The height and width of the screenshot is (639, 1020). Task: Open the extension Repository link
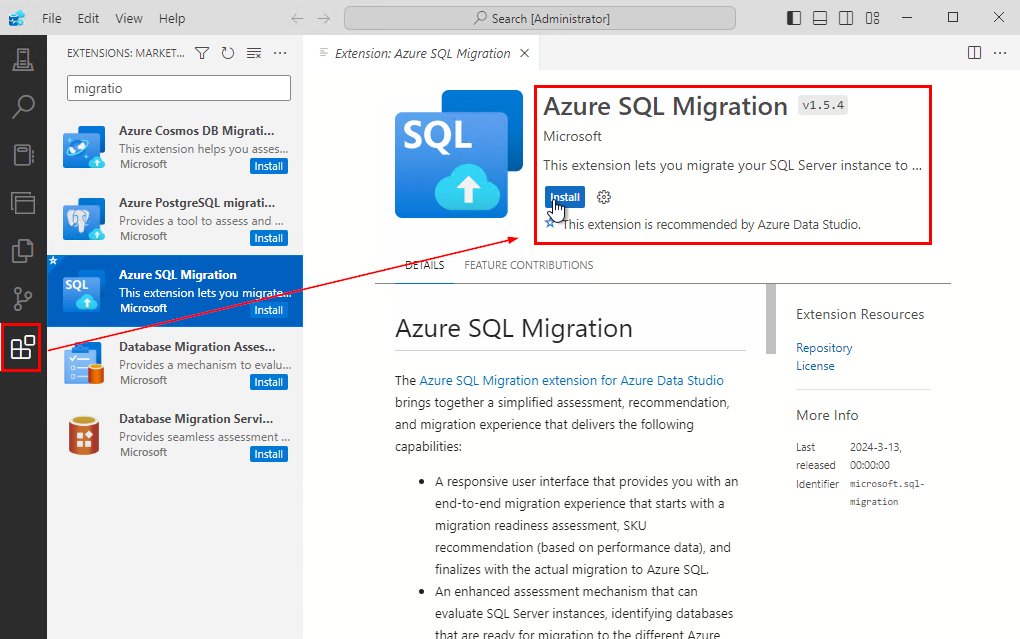click(823, 347)
